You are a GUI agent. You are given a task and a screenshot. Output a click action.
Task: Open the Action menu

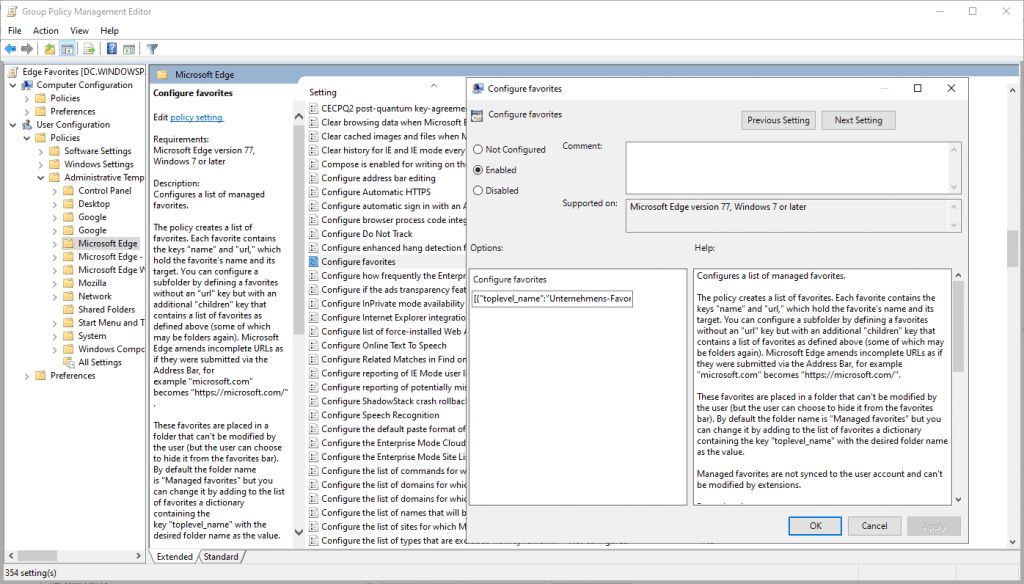pos(45,30)
